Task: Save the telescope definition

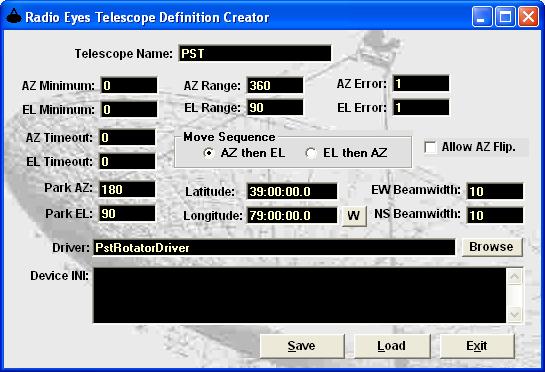Action: (x=302, y=346)
